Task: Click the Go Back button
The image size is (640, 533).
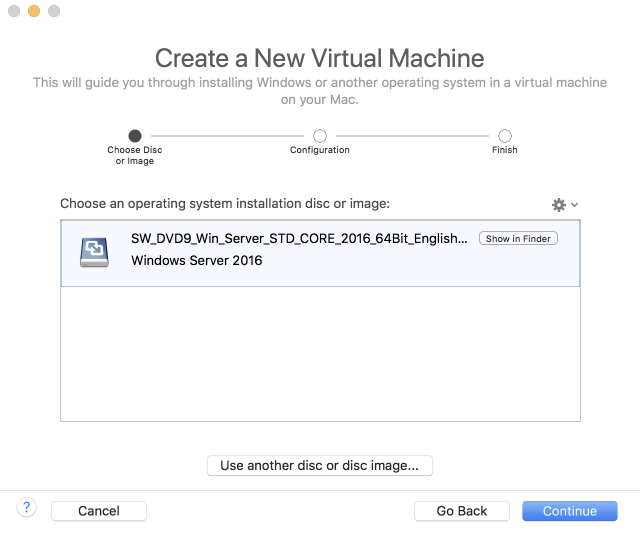Action: pos(462,511)
